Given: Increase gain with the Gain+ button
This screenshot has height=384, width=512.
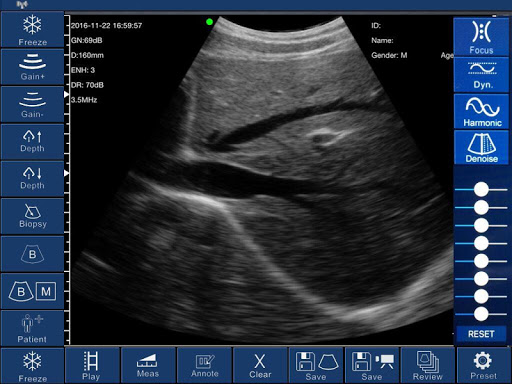Looking at the screenshot, I should [x=32, y=67].
